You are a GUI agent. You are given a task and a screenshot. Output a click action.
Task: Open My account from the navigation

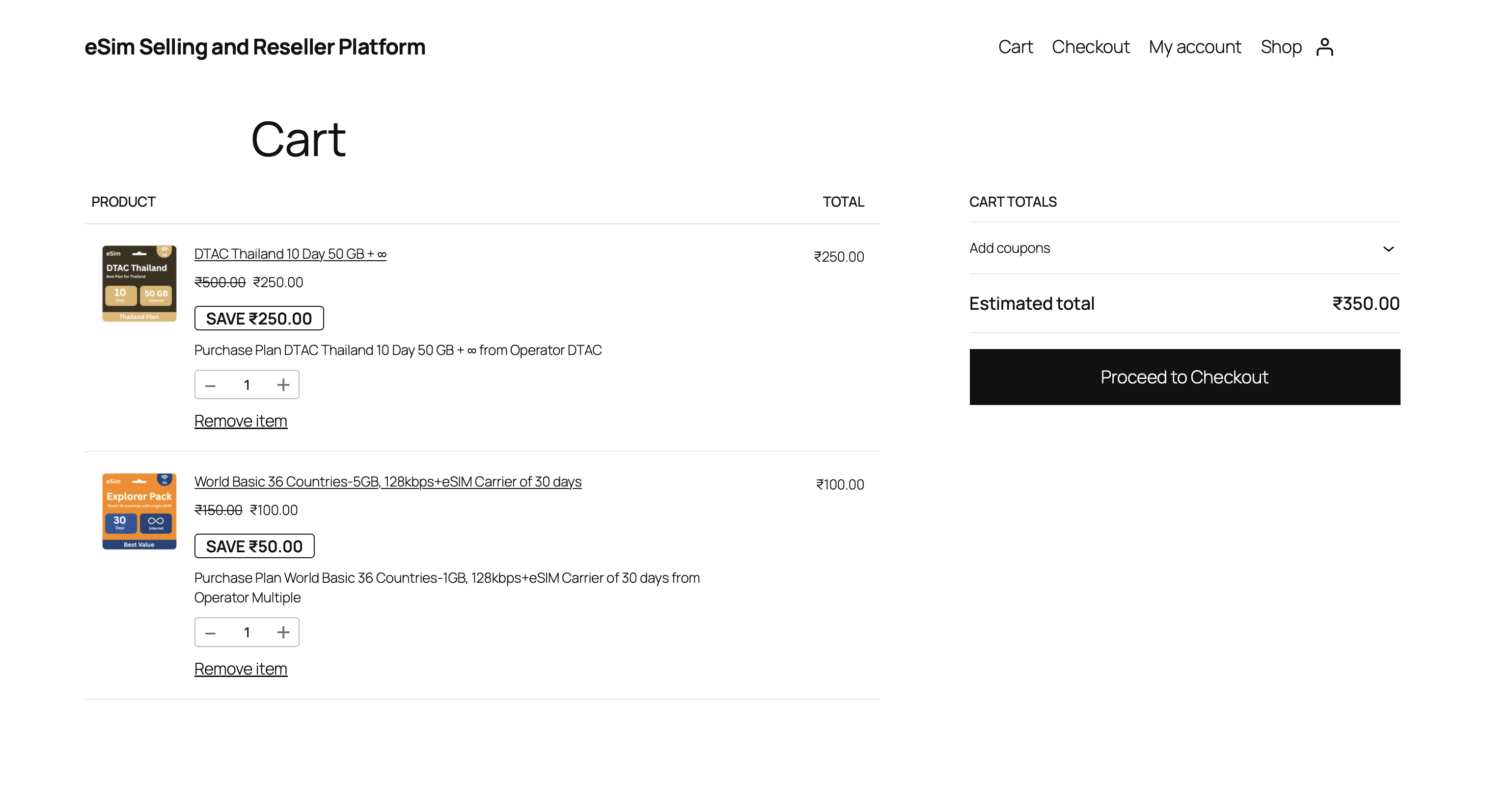(1194, 46)
